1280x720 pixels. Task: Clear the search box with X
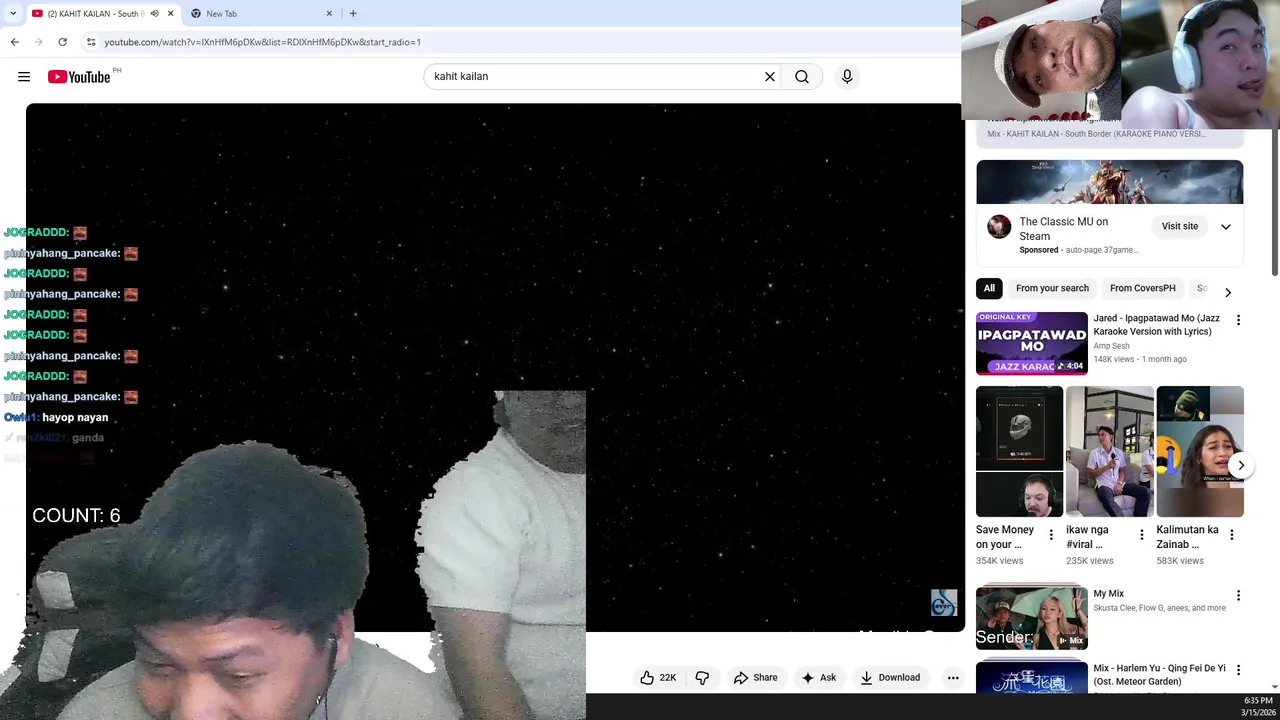click(x=770, y=76)
